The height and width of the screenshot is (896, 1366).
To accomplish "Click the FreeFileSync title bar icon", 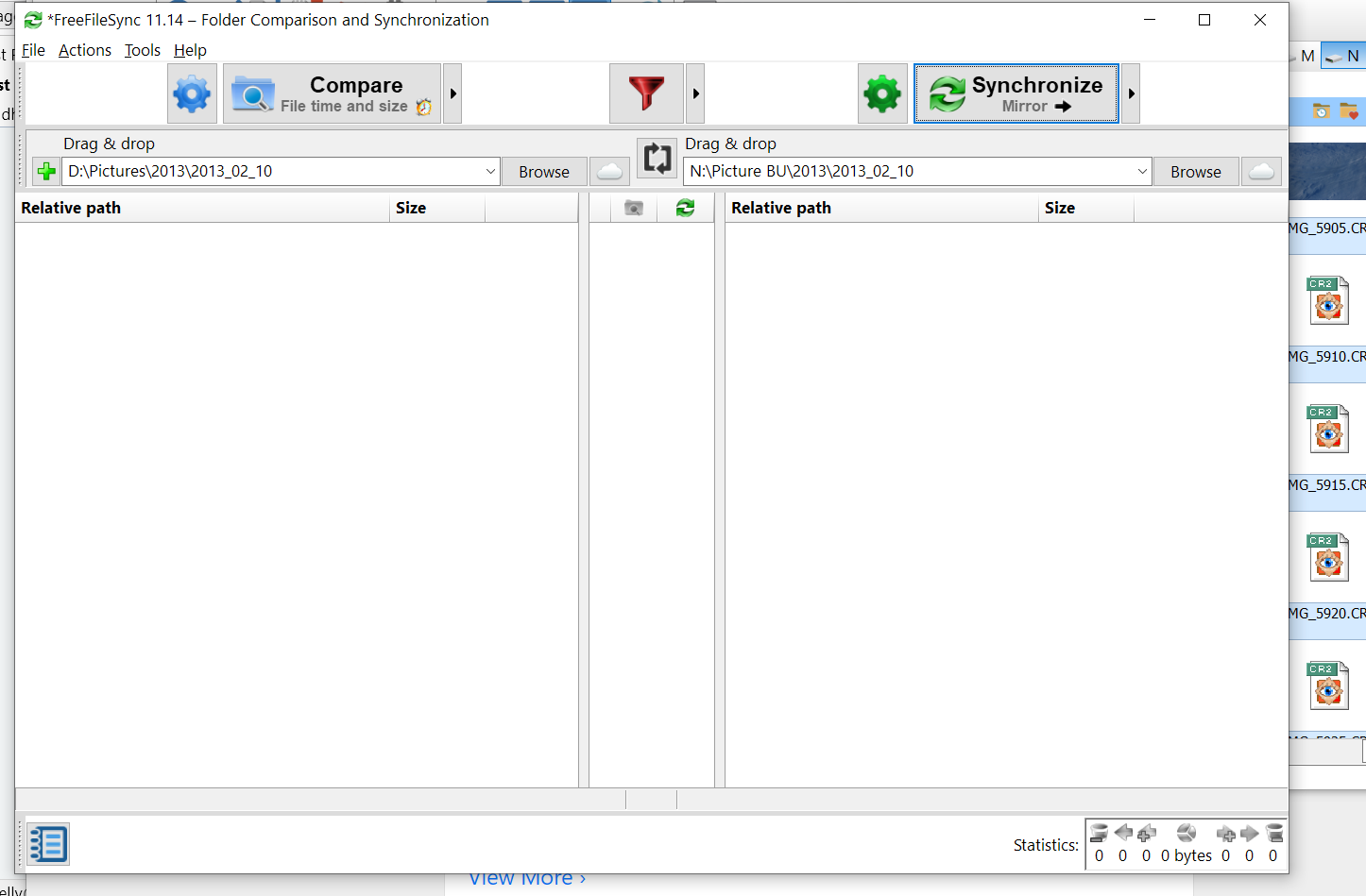I will [x=33, y=20].
